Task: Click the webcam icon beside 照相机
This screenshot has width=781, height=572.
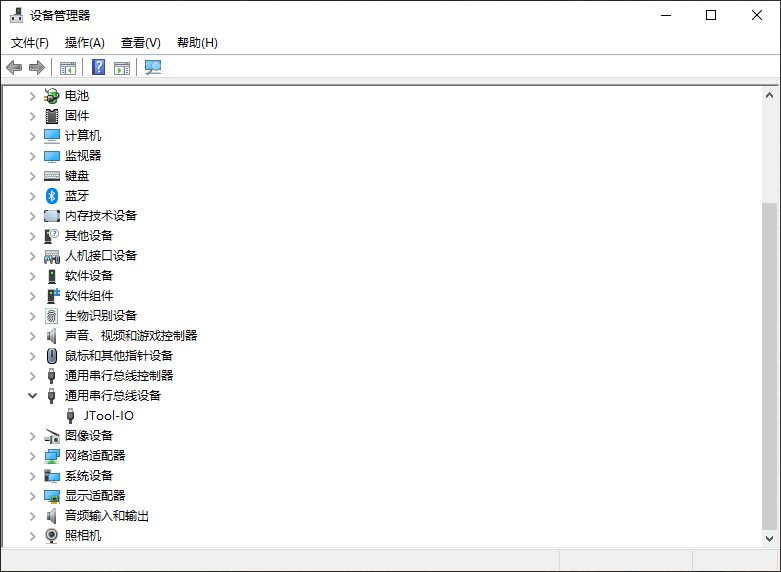Action: tap(51, 536)
